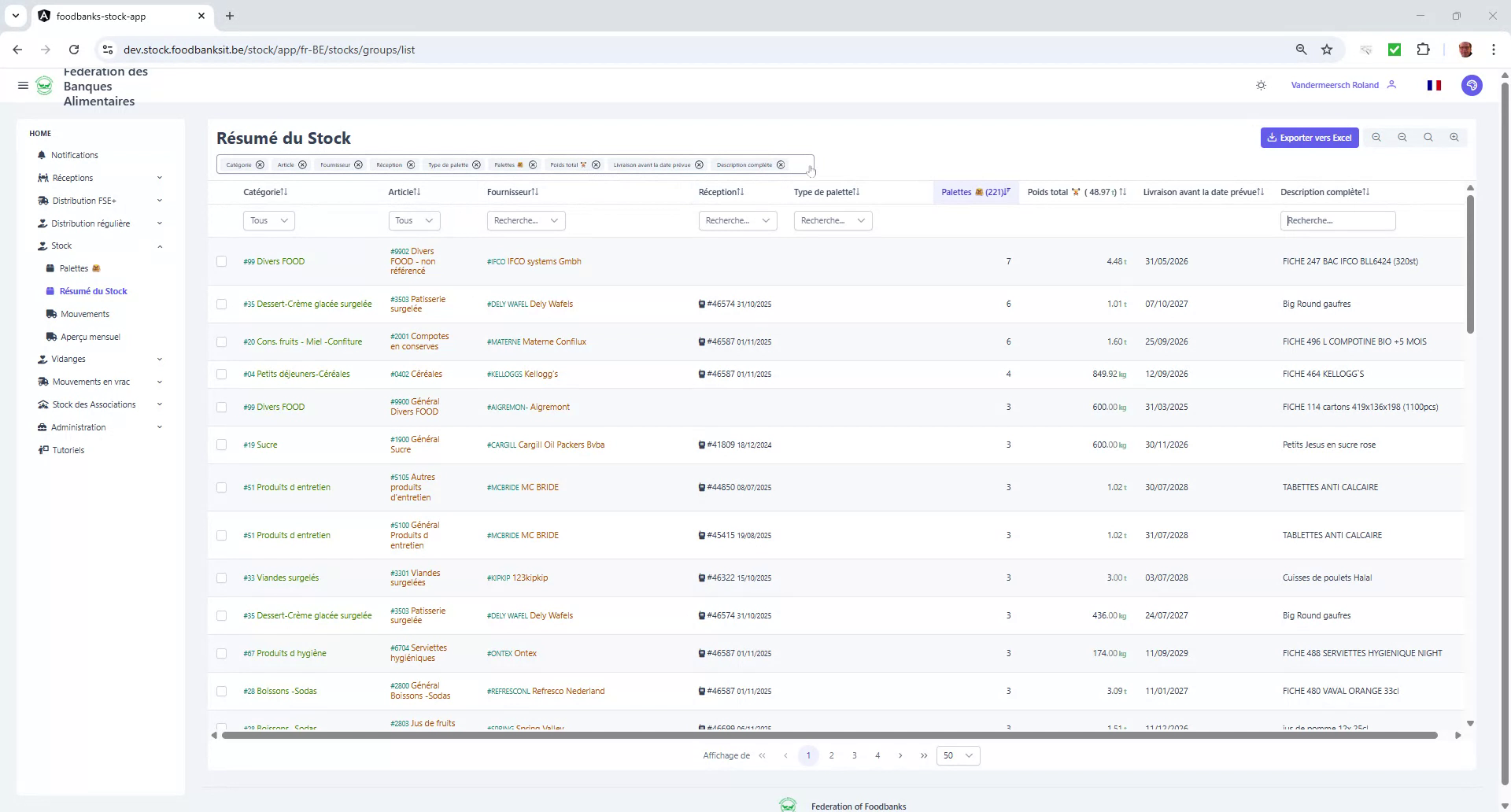Screen dimensions: 1511x812
Task: Select Mouvements in the Stock menu
Action: 84,313
